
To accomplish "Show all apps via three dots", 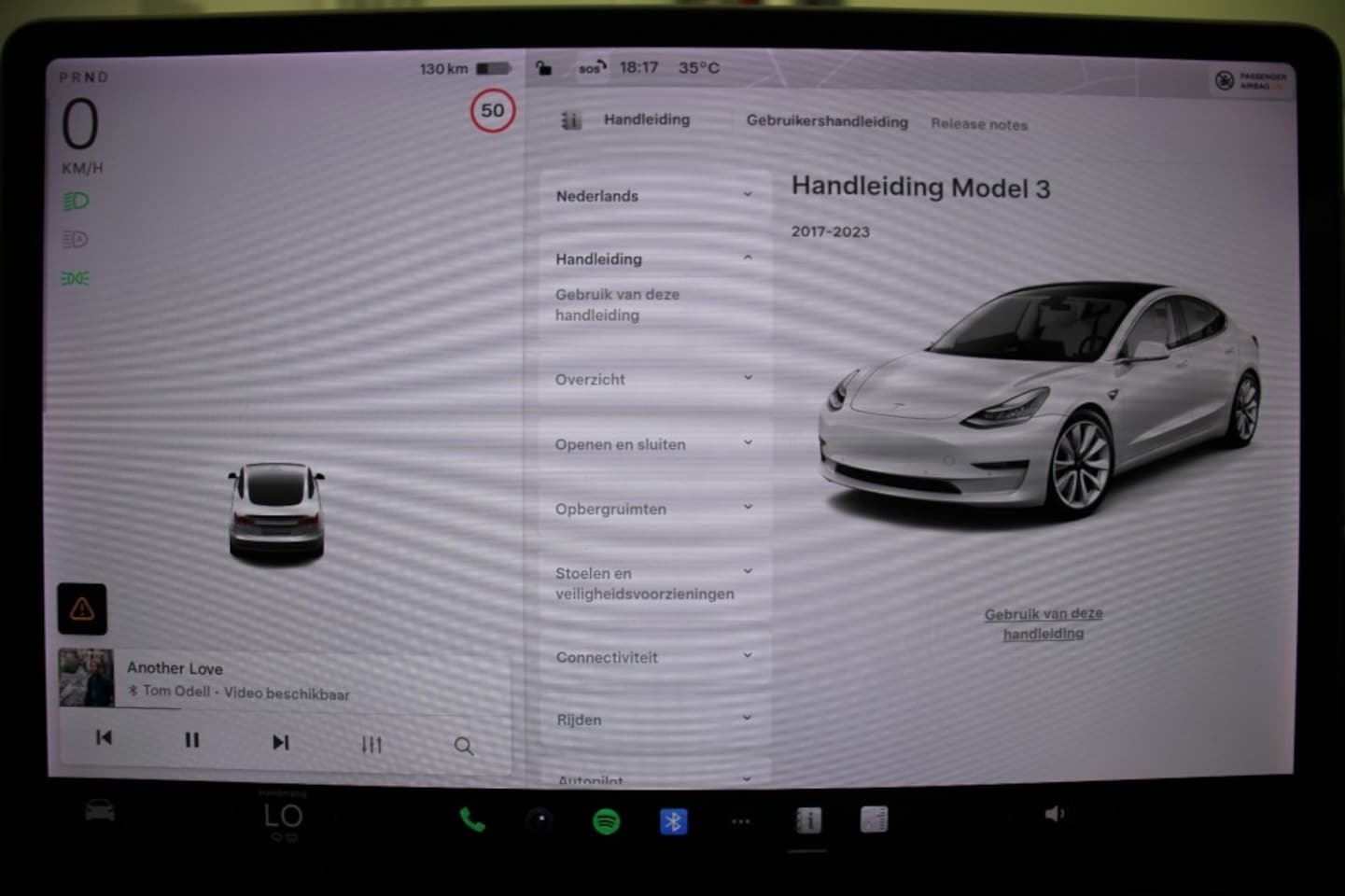I will 740,821.
